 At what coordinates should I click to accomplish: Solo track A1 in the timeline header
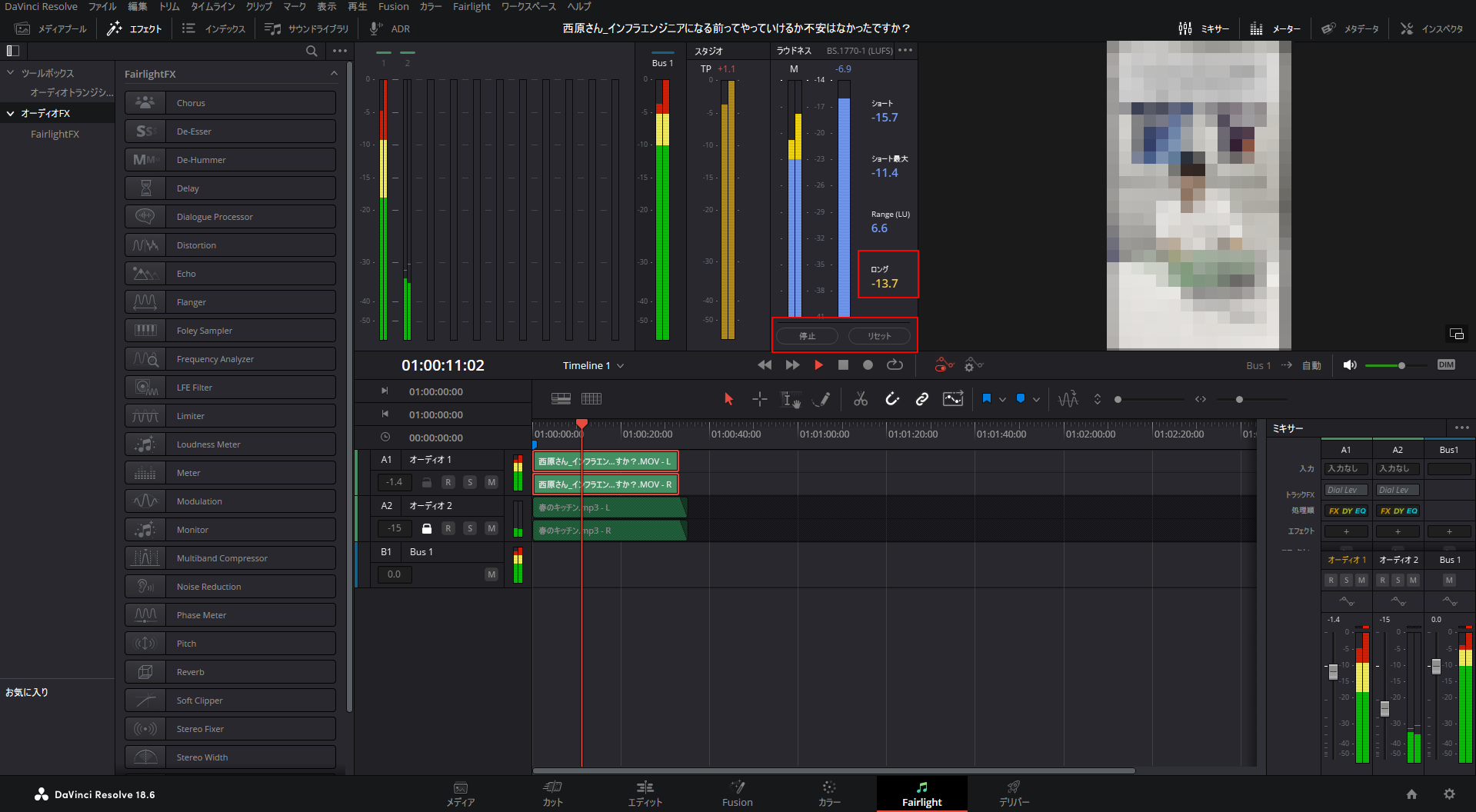[470, 482]
